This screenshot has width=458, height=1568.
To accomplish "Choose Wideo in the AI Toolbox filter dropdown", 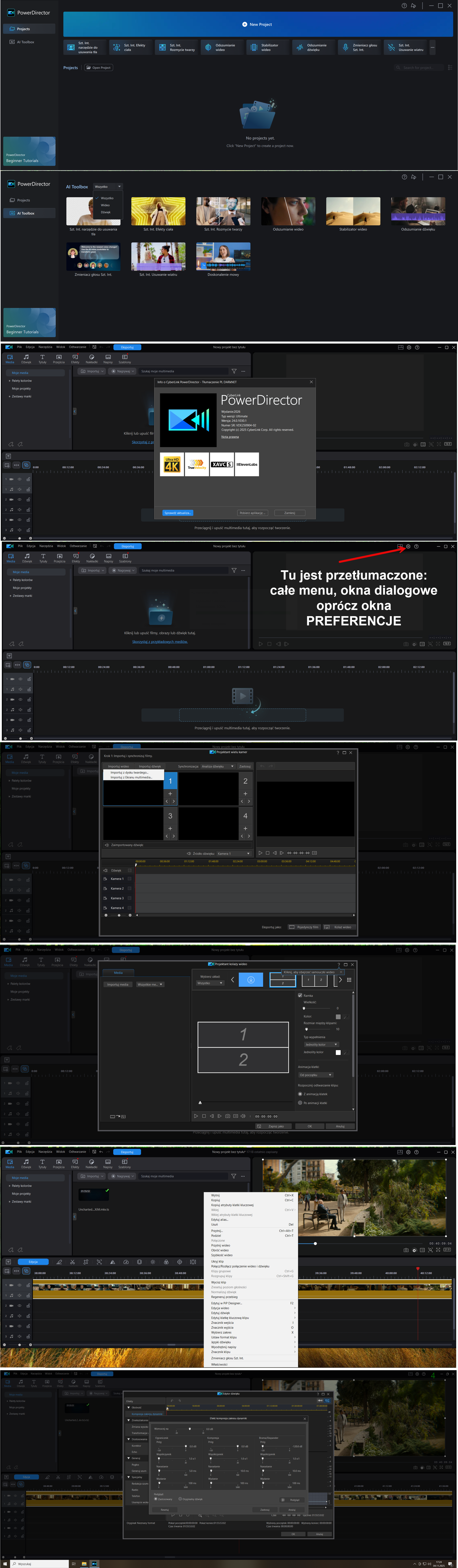I will 105,205.
